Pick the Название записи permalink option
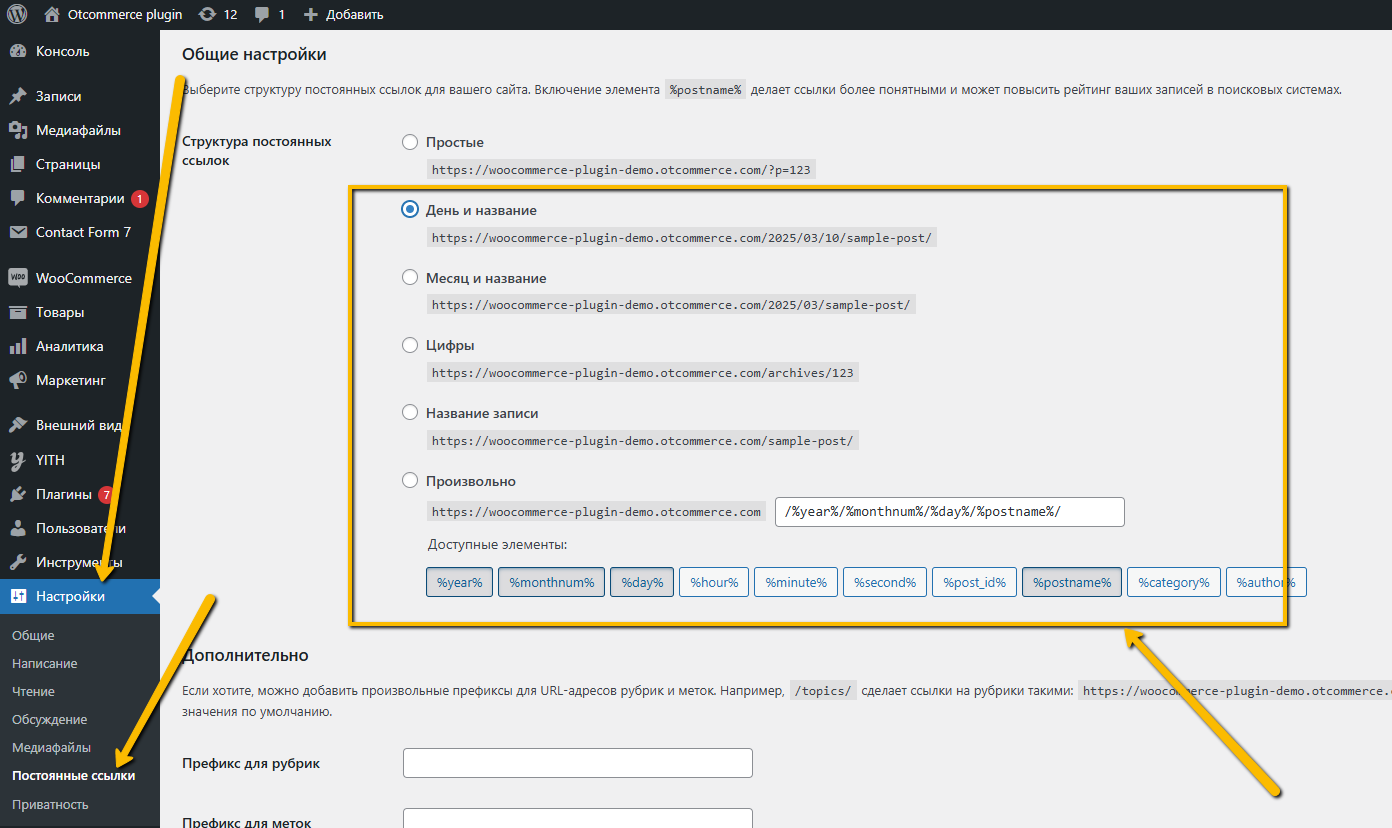Screen dimensions: 1392x828 410,412
